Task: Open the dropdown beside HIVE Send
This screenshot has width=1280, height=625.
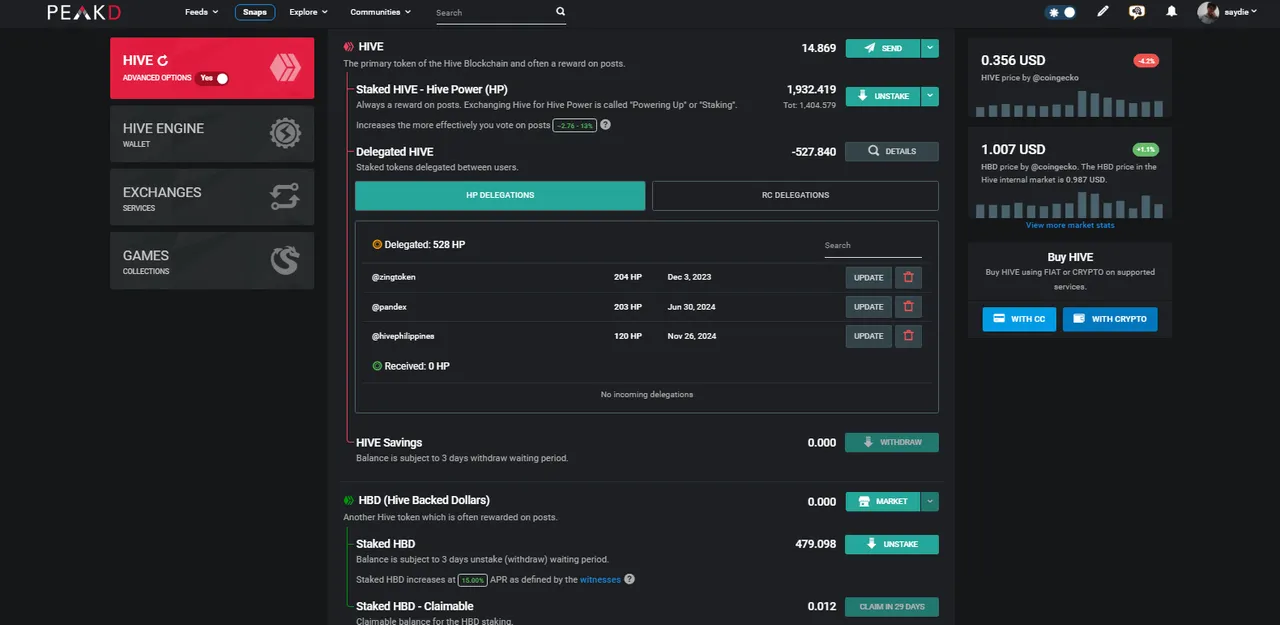Action: tap(930, 48)
